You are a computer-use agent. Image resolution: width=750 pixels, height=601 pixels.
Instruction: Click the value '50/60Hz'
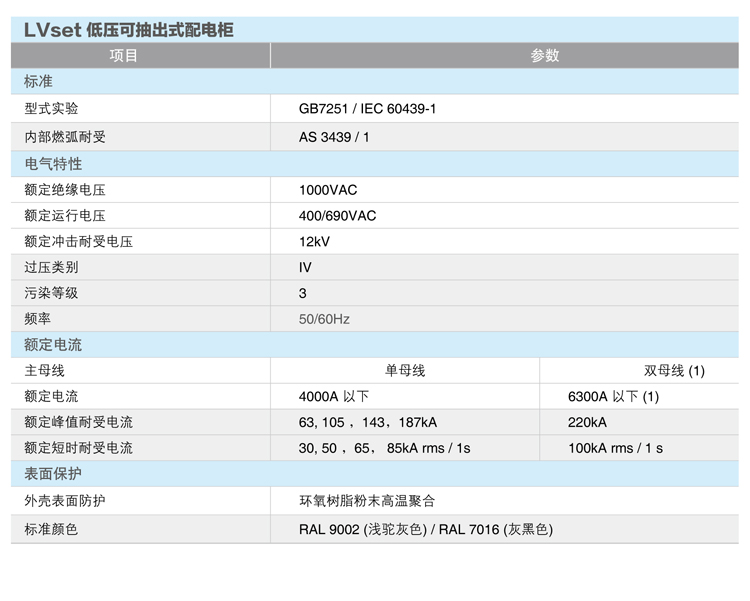coord(324,319)
